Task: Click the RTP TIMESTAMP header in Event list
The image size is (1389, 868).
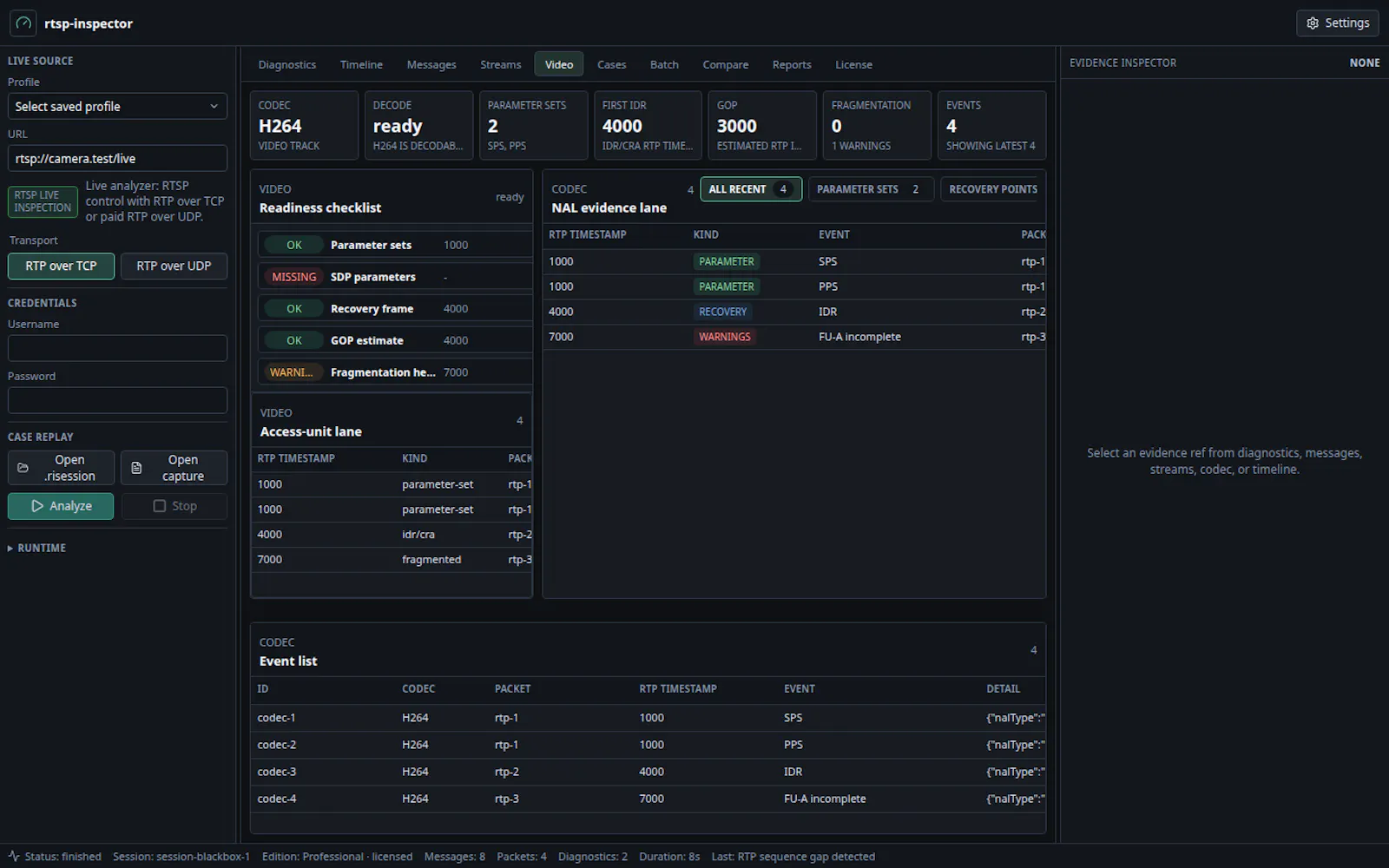Action: point(678,688)
